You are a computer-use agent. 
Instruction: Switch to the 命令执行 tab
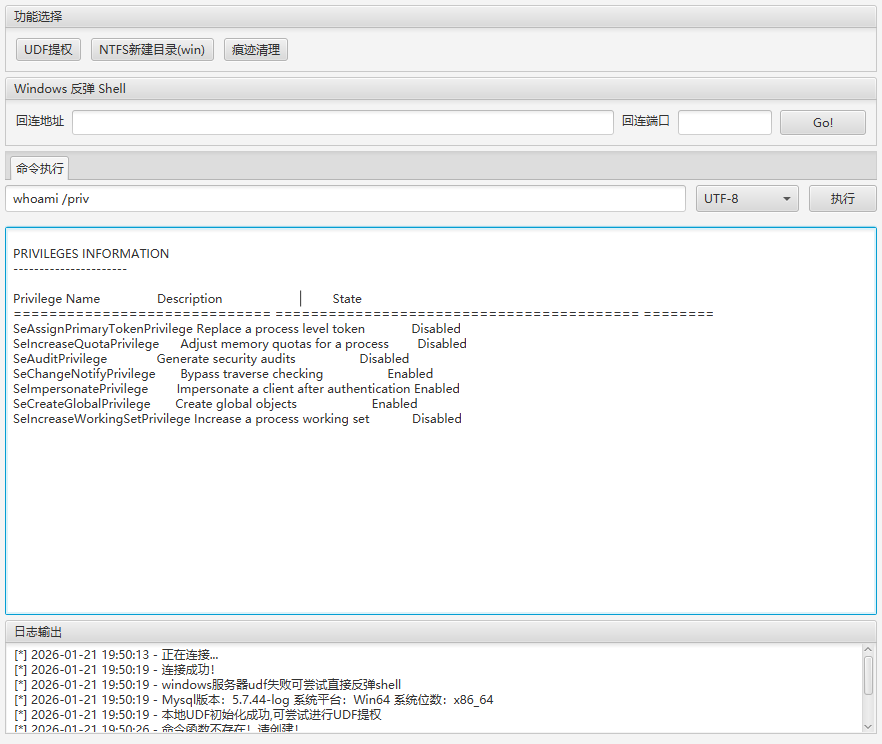40,168
